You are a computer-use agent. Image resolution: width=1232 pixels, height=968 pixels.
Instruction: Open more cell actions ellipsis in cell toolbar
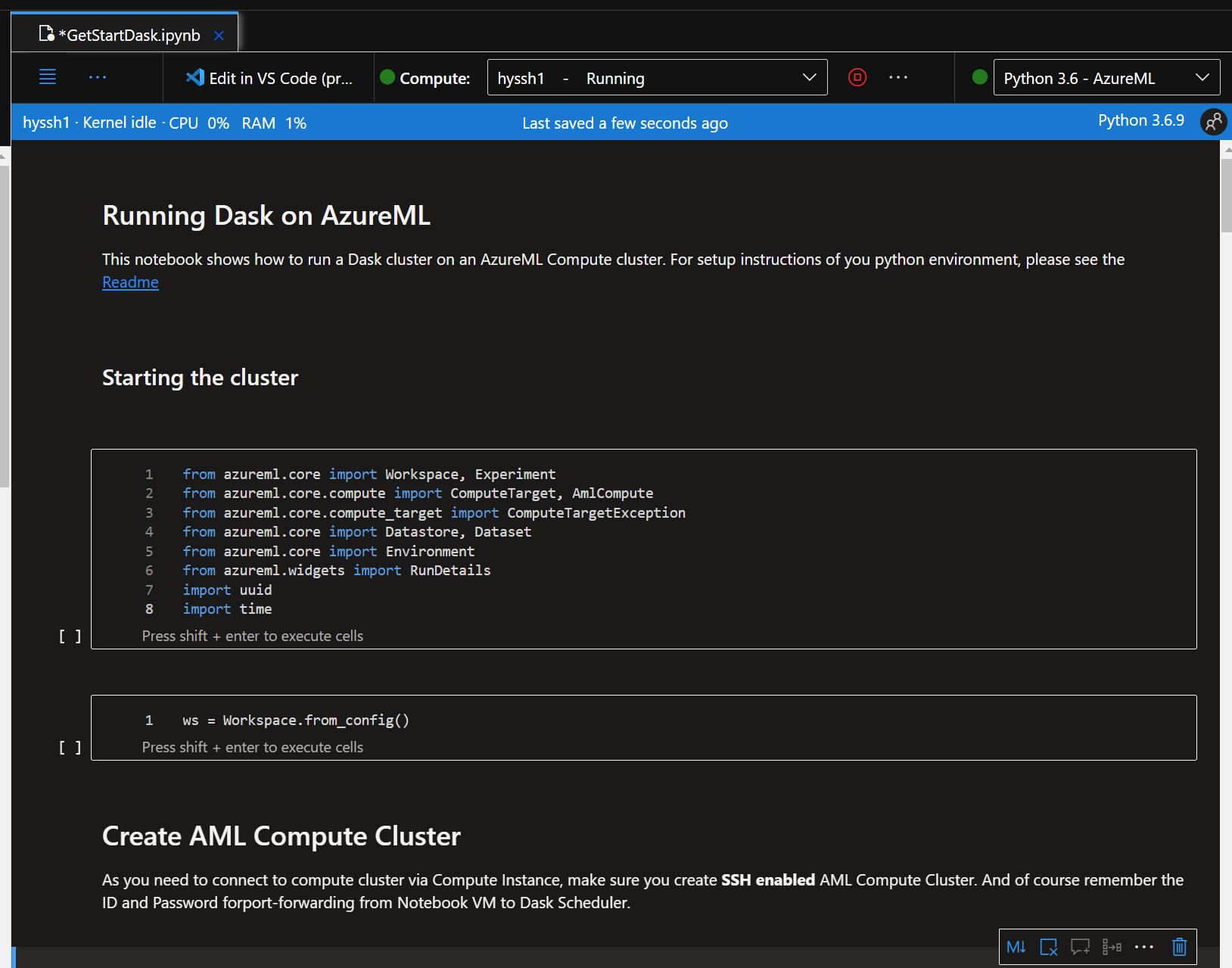1144,947
